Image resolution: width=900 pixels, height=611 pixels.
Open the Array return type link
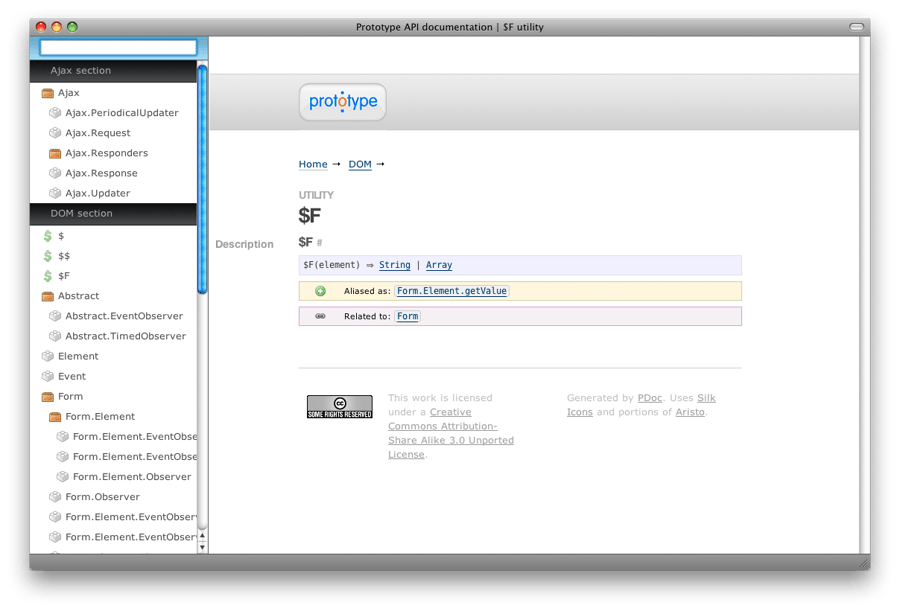(439, 265)
